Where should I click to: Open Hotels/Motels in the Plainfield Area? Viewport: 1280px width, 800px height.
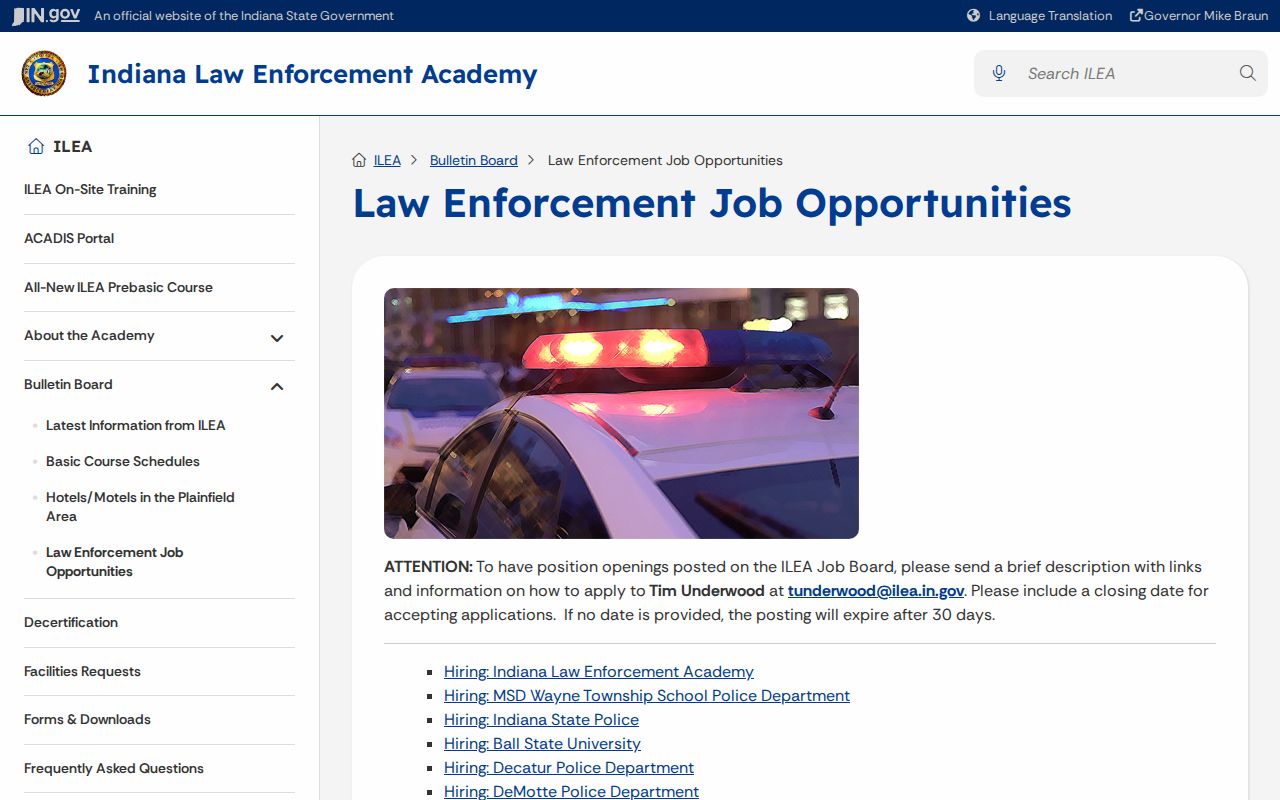point(140,507)
